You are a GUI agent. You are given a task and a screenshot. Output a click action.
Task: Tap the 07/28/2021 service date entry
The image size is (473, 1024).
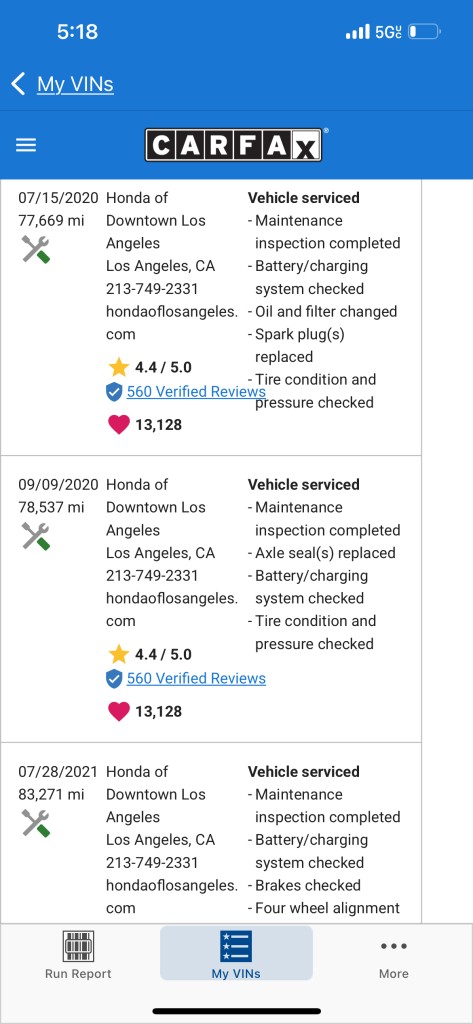pyautogui.click(x=57, y=772)
